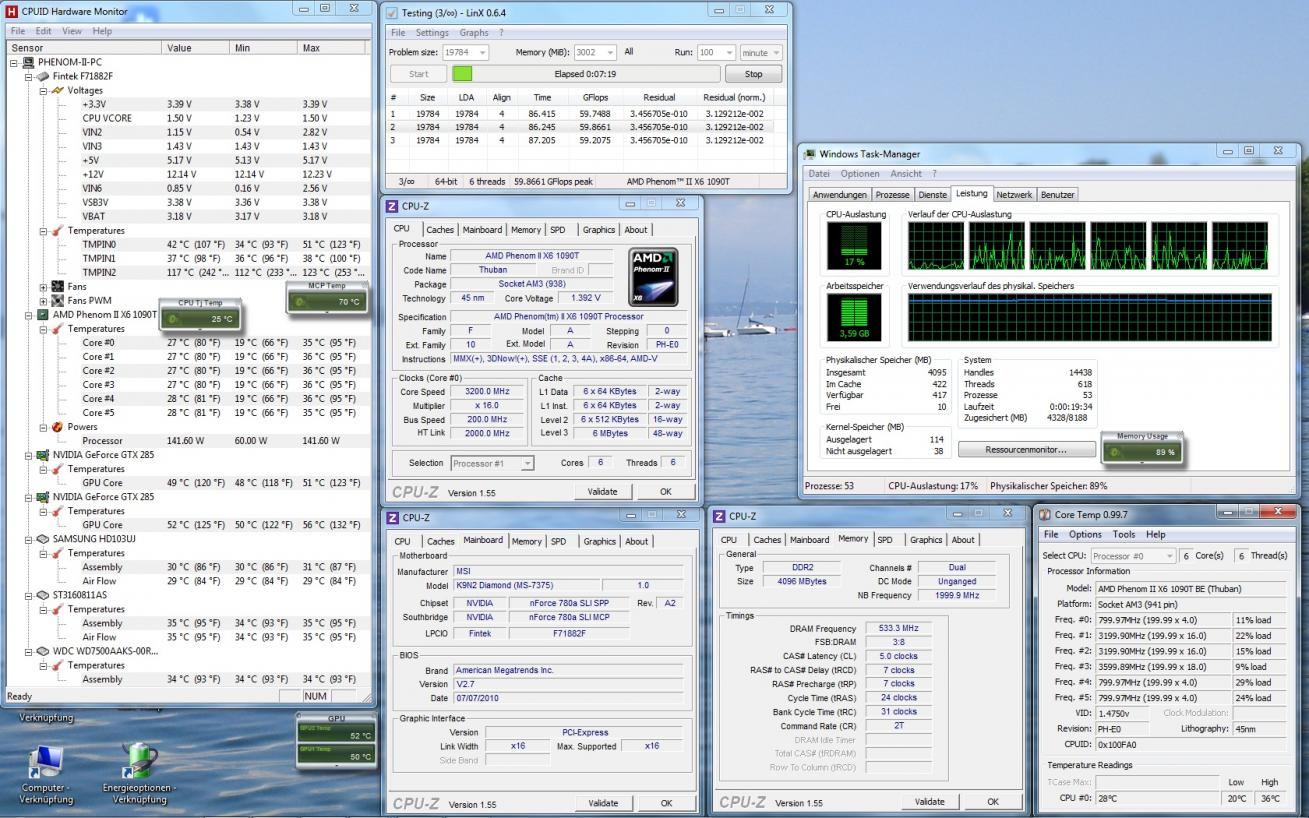
Task: Expand the Fans node in HWMonitor
Action: click(44, 286)
